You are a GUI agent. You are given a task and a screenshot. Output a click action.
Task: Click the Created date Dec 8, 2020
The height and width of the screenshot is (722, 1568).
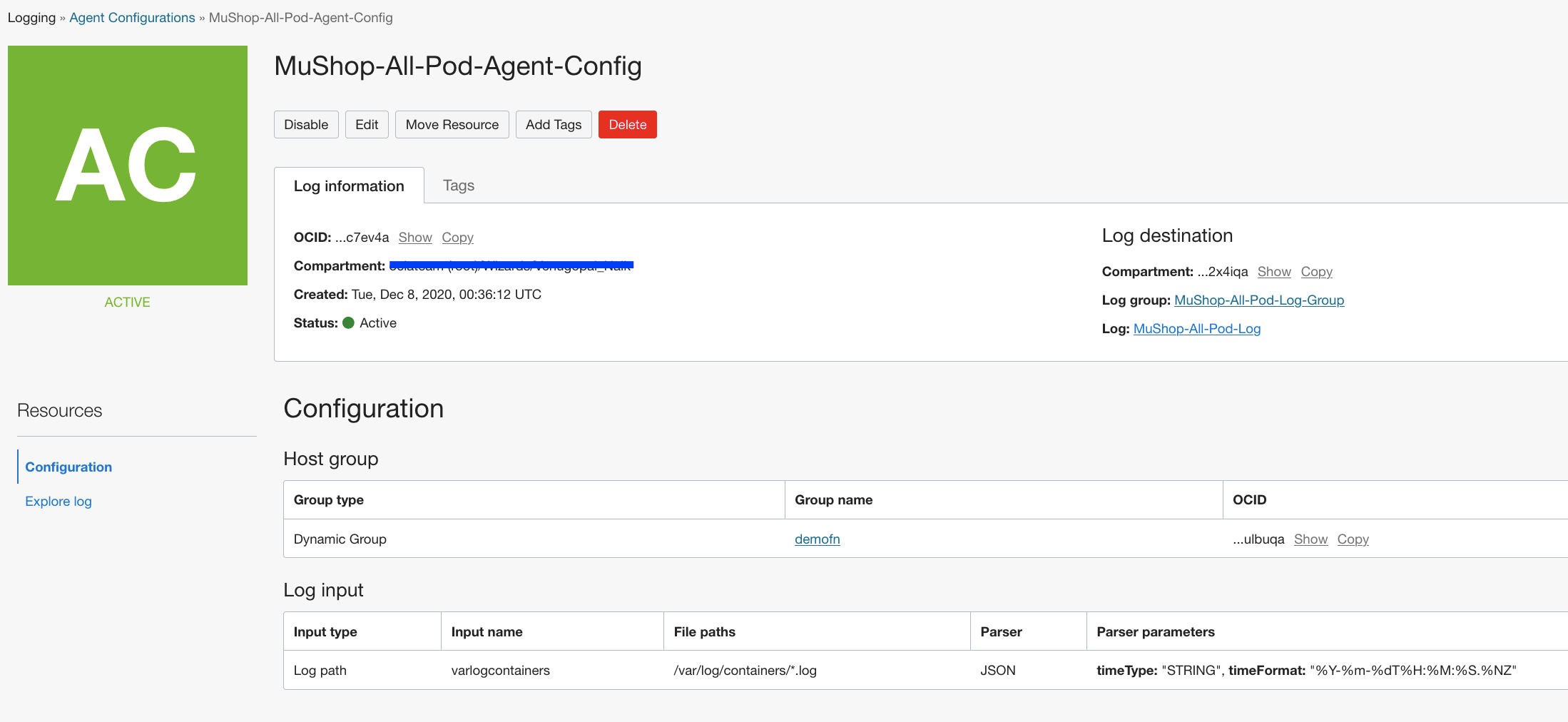click(447, 295)
